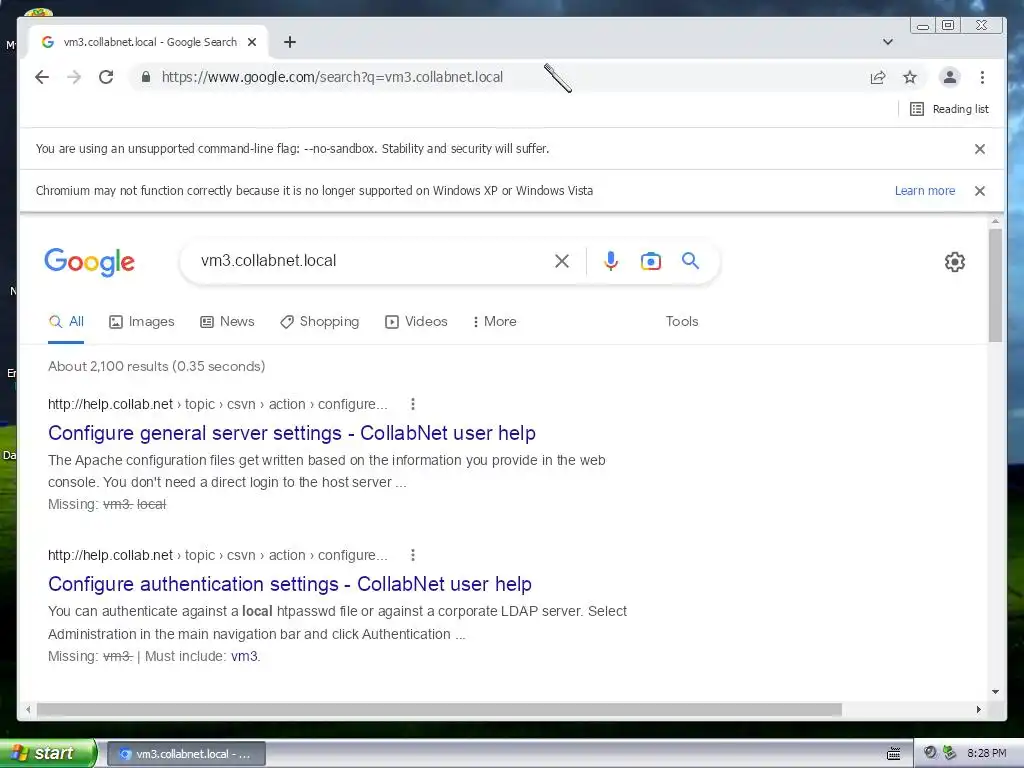The image size is (1024, 768).
Task: Open Configure authentication settings result
Action: (x=290, y=584)
